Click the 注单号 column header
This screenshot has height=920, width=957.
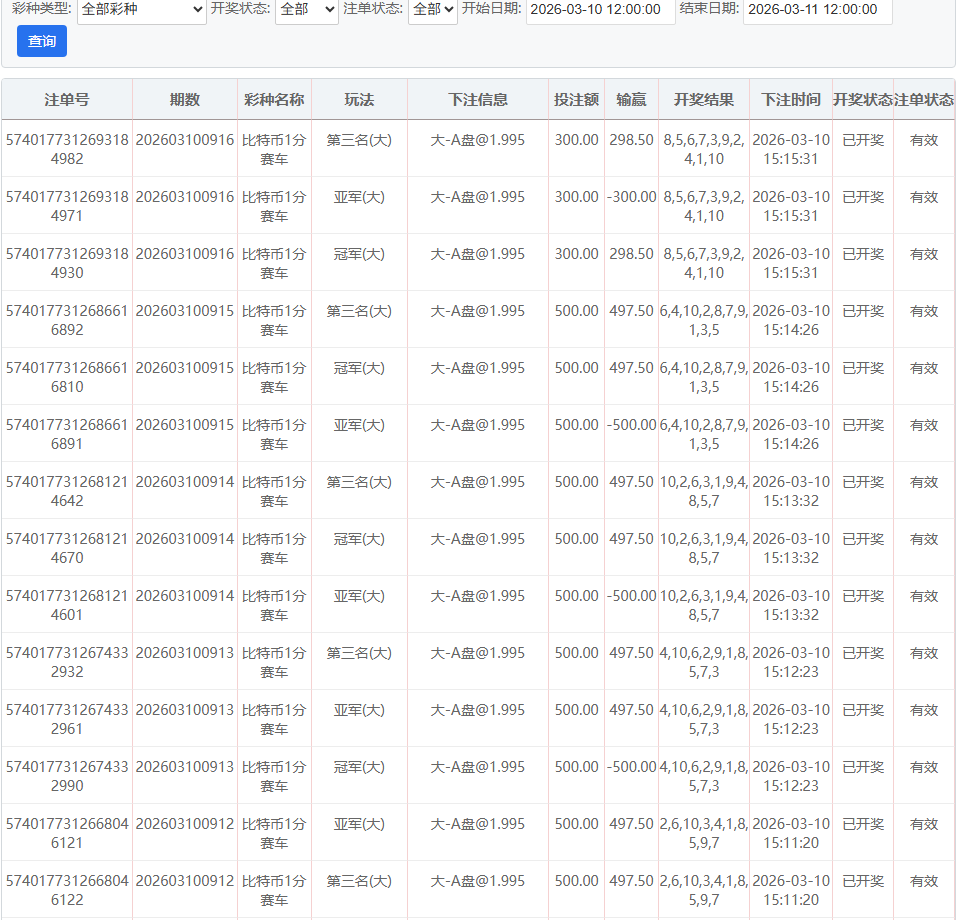pyautogui.click(x=67, y=100)
